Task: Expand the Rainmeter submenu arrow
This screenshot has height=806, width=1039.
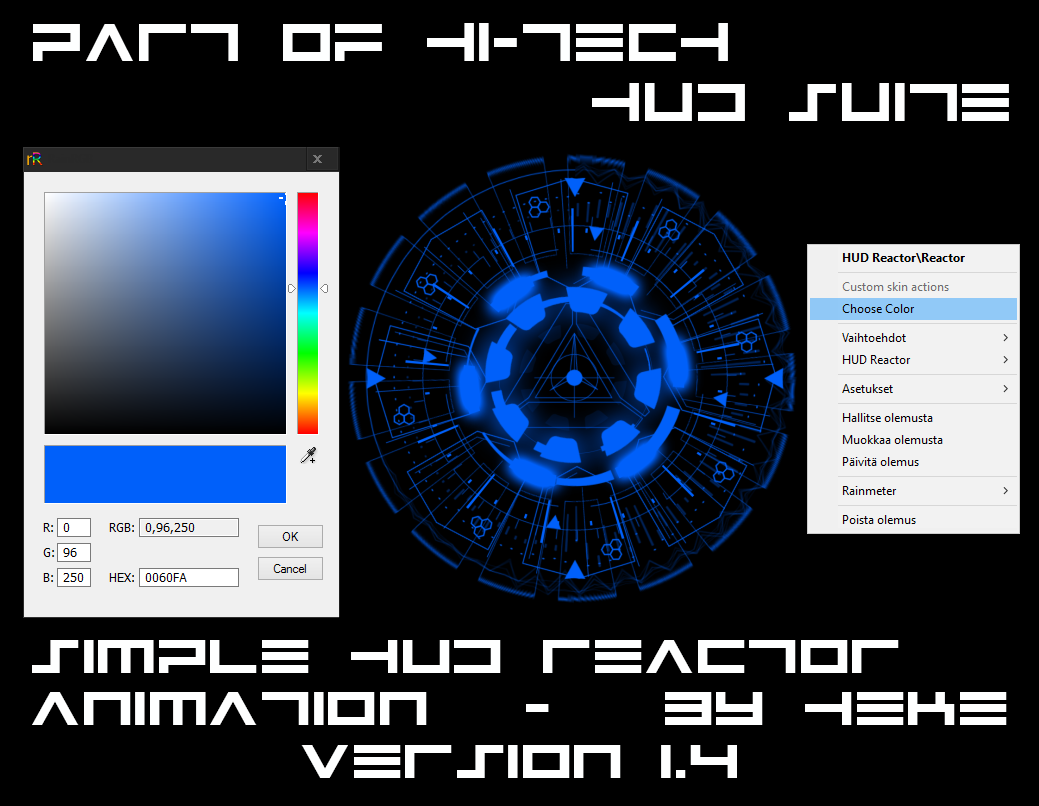Action: (x=1005, y=491)
